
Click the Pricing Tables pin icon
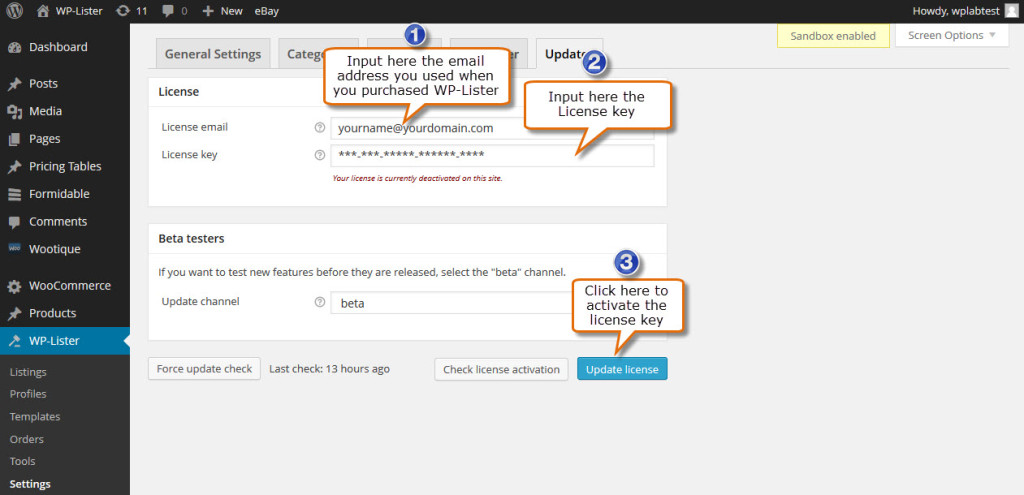tap(14, 167)
